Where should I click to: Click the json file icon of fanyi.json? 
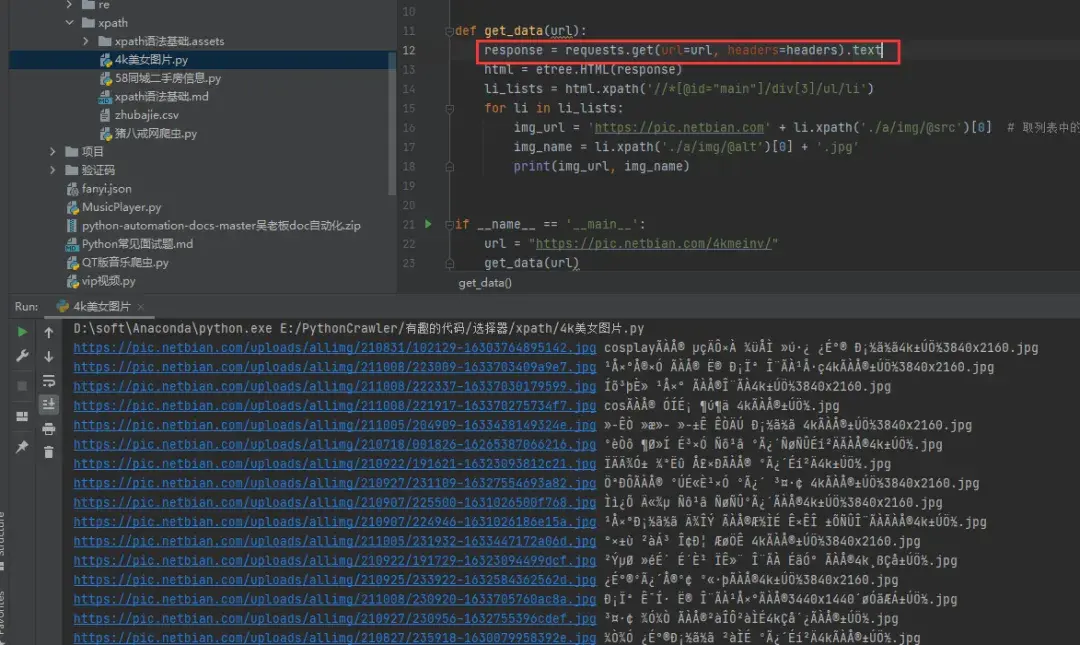tap(72, 189)
